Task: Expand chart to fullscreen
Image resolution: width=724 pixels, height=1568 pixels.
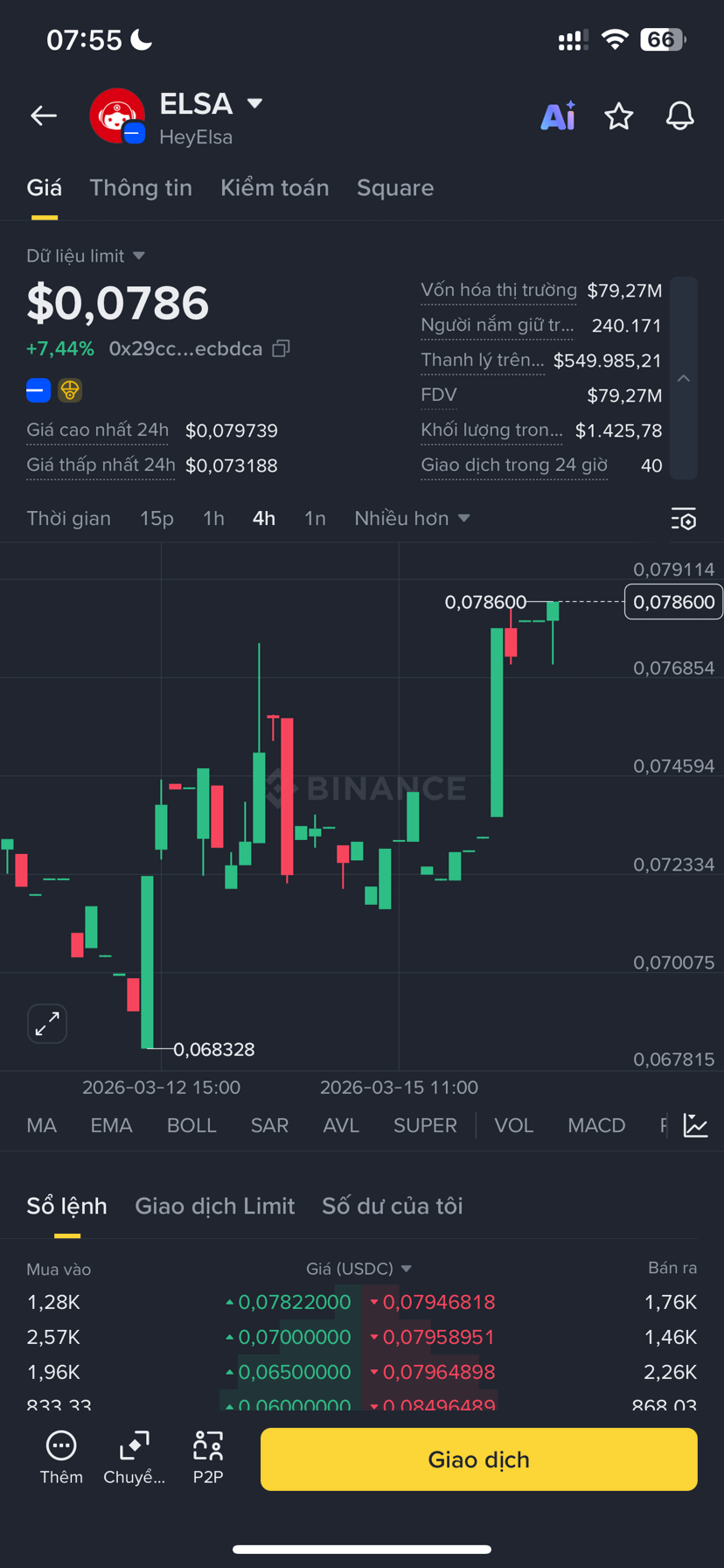Action: pos(47,1023)
